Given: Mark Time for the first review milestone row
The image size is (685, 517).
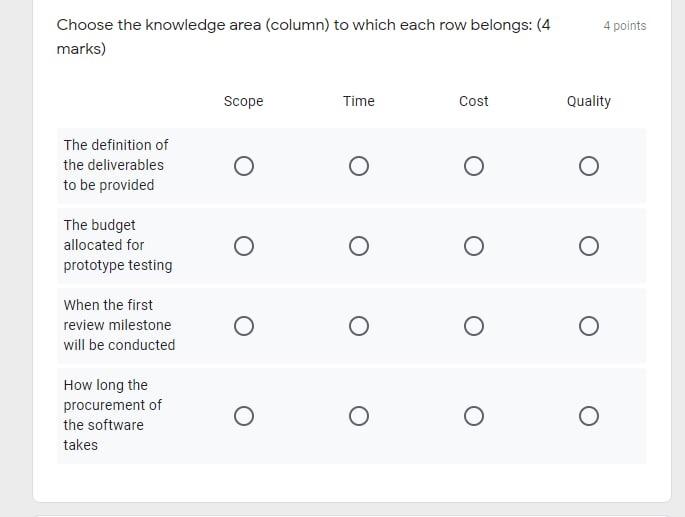Looking at the screenshot, I should tap(359, 326).
